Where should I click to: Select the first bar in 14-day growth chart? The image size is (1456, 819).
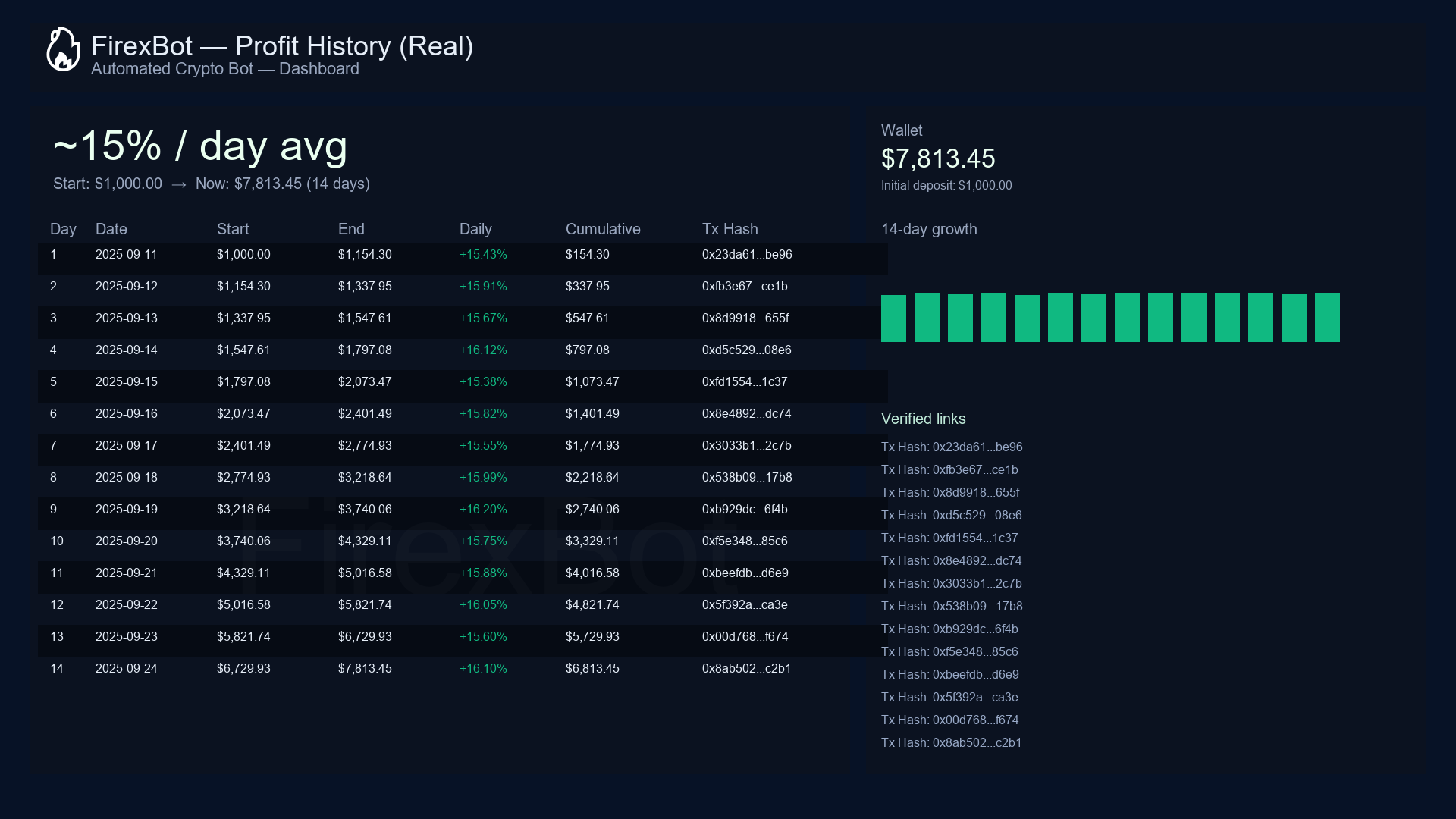click(893, 318)
